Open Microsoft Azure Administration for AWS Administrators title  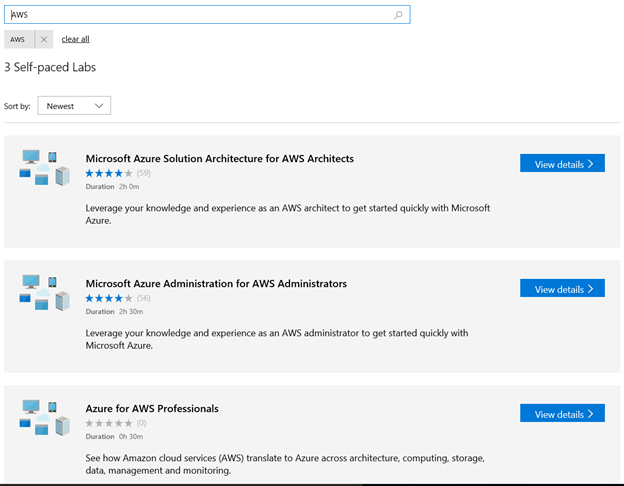pyautogui.click(x=216, y=284)
